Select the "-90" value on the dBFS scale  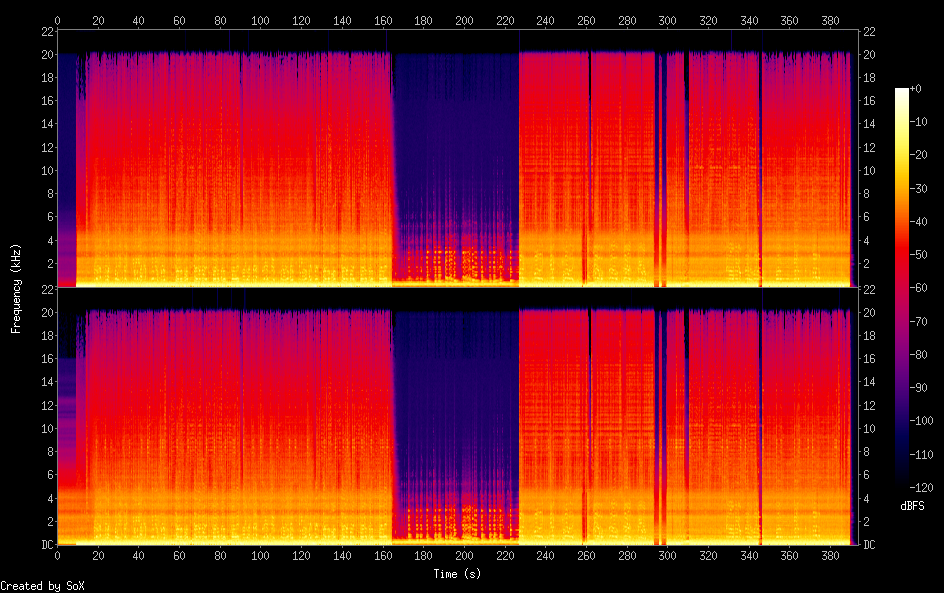point(918,388)
